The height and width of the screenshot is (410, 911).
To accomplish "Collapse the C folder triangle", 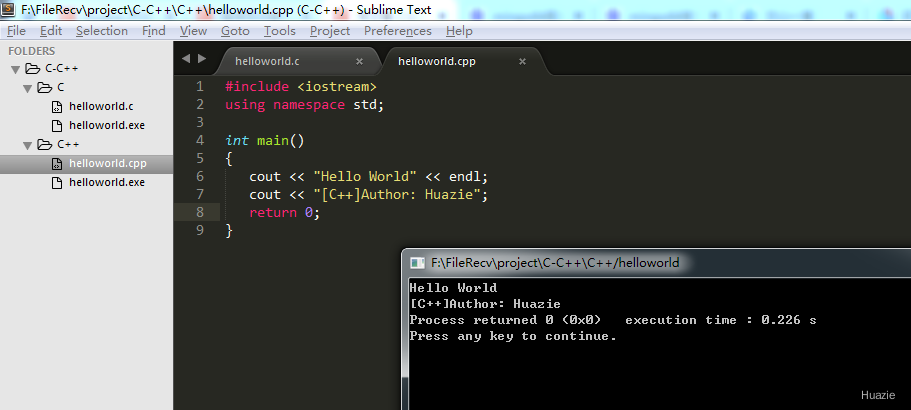I will tap(27, 88).
